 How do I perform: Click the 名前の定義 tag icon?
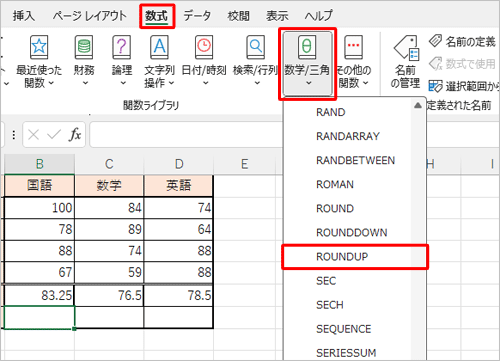[x=435, y=41]
